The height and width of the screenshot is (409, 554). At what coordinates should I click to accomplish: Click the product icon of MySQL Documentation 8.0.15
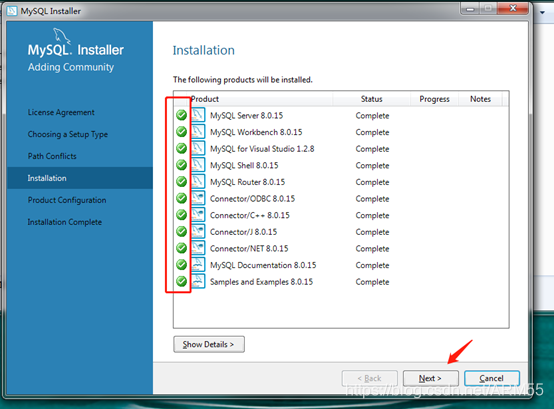click(198, 265)
